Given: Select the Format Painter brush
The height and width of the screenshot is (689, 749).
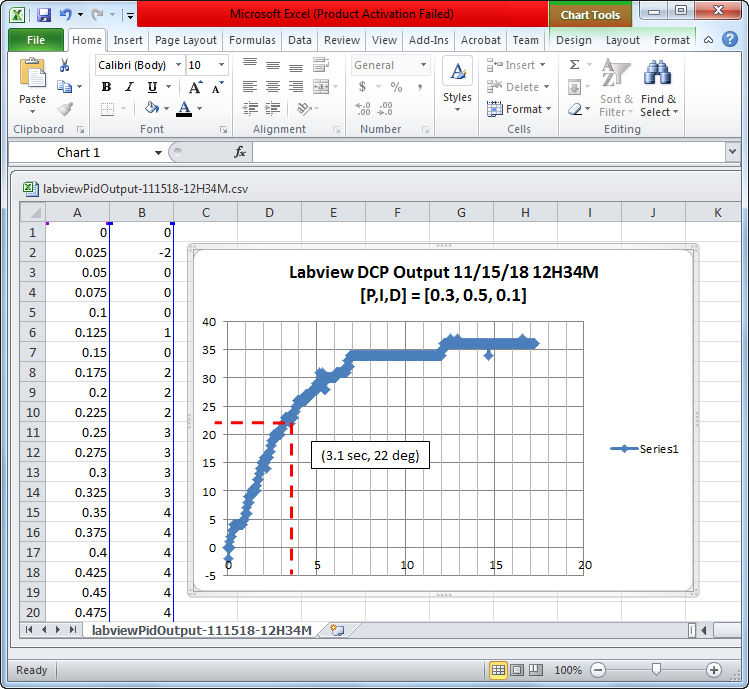Looking at the screenshot, I should click(65, 109).
